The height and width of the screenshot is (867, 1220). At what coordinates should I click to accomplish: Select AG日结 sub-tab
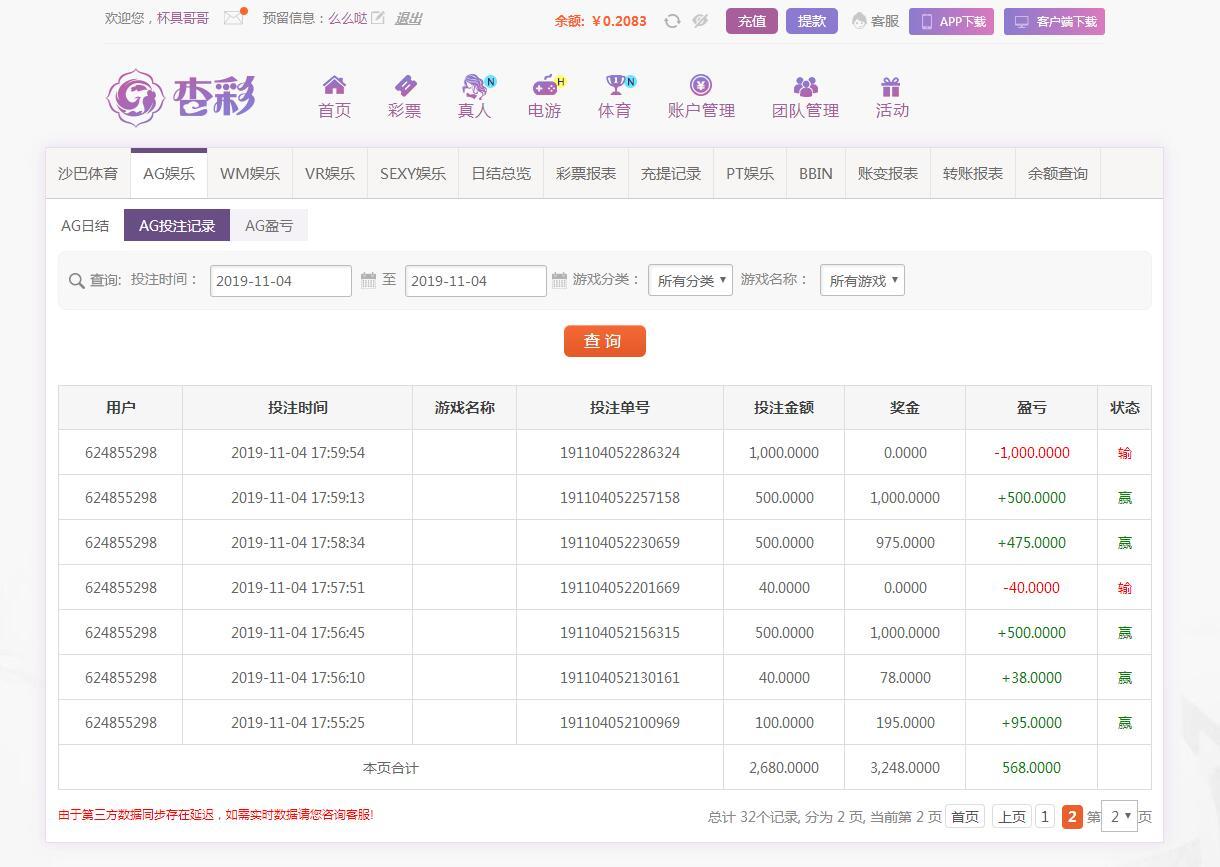[85, 226]
